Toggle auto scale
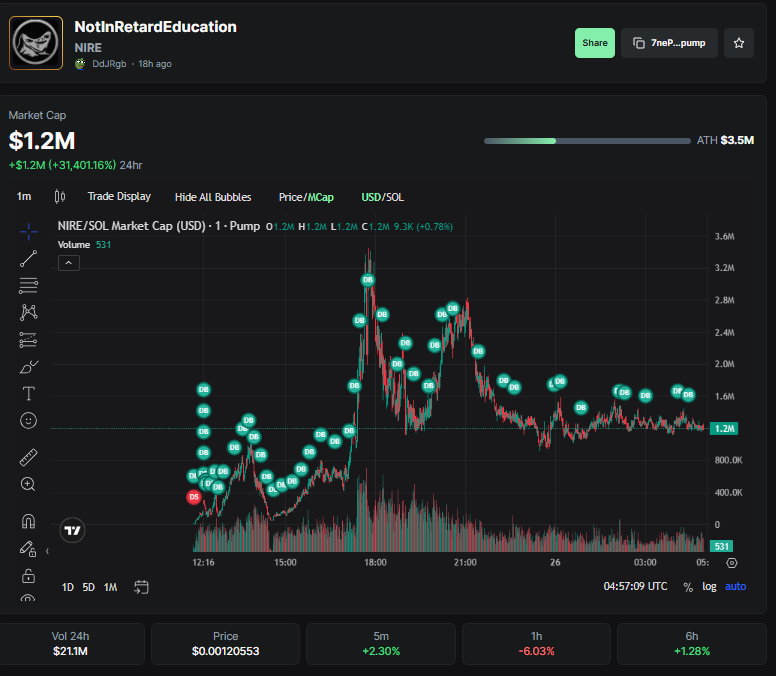The width and height of the screenshot is (776, 676). [735, 586]
